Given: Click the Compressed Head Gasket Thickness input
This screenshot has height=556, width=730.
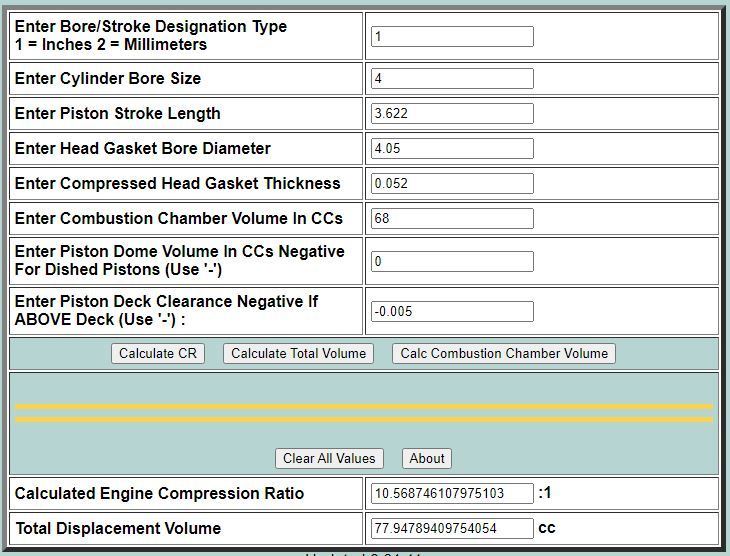Looking at the screenshot, I should 452,183.
